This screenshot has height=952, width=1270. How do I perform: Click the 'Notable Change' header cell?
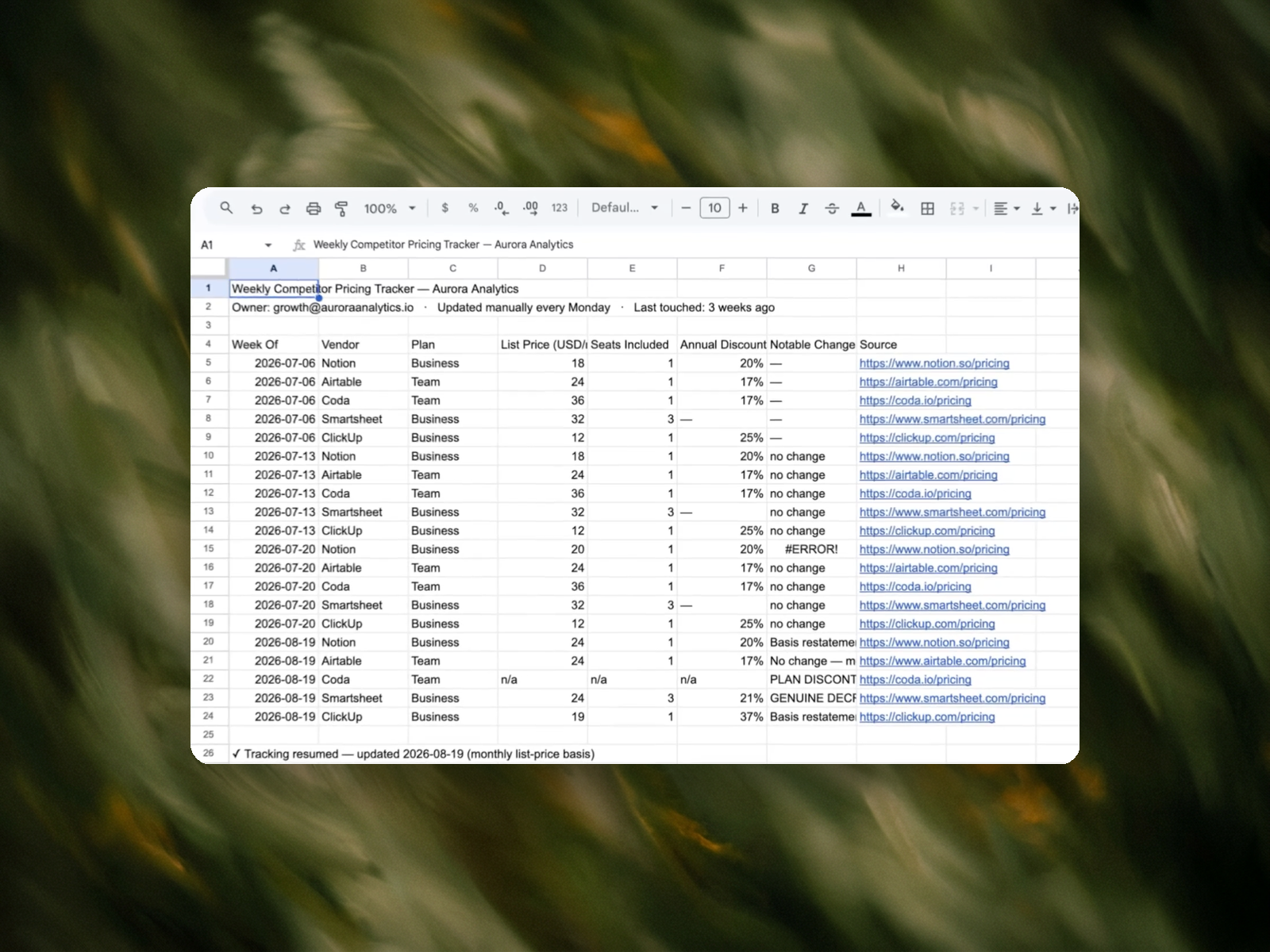pyautogui.click(x=811, y=344)
